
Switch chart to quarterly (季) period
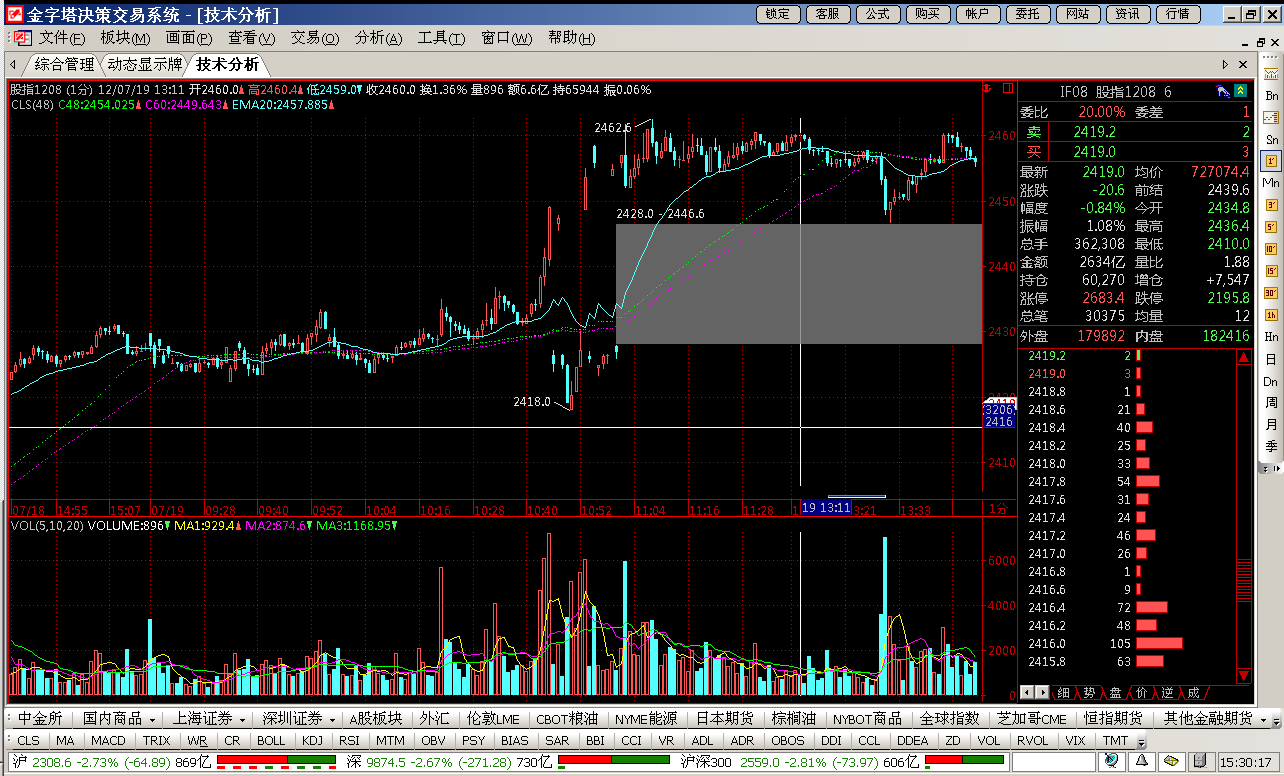(x=1271, y=447)
